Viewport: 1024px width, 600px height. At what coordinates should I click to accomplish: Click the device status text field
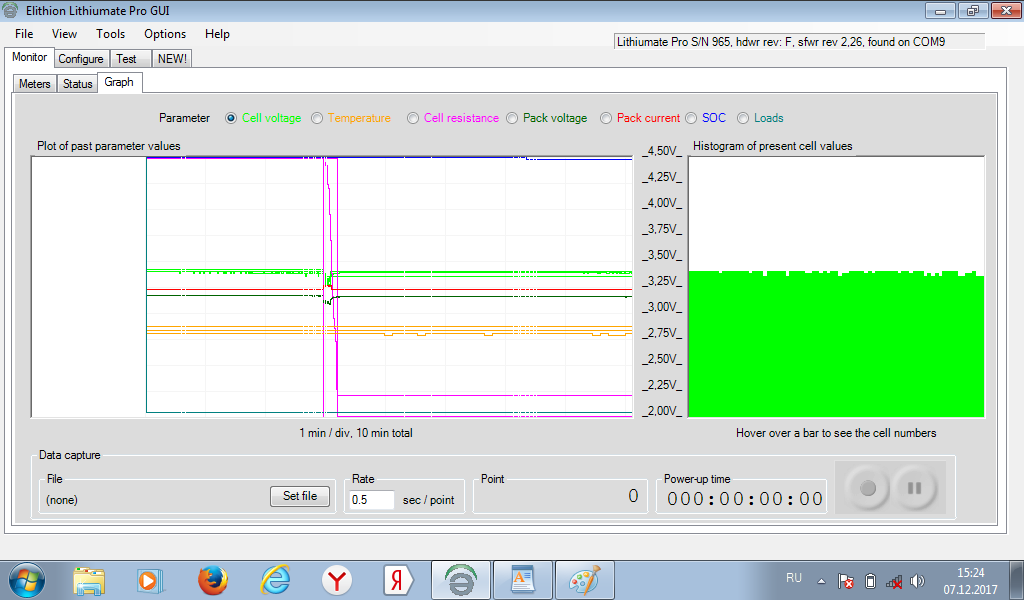[799, 42]
